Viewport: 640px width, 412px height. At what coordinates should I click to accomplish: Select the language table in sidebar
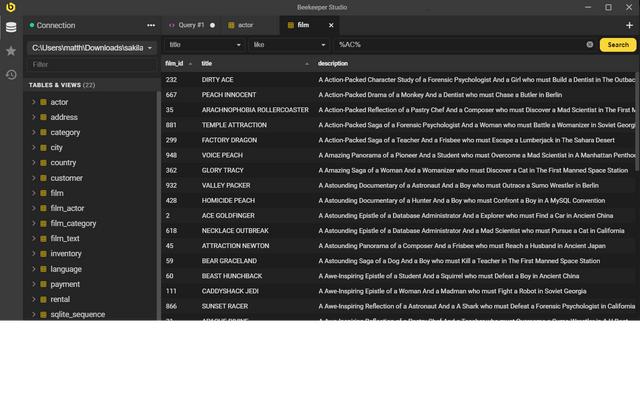pos(66,269)
